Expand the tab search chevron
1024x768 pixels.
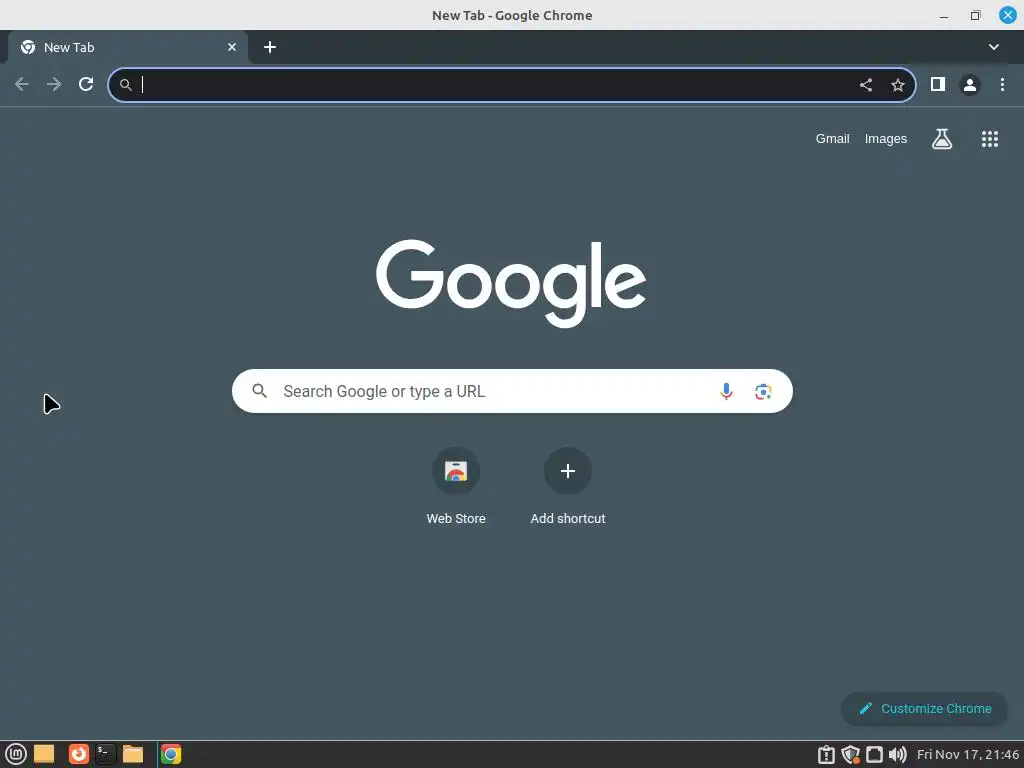point(994,47)
